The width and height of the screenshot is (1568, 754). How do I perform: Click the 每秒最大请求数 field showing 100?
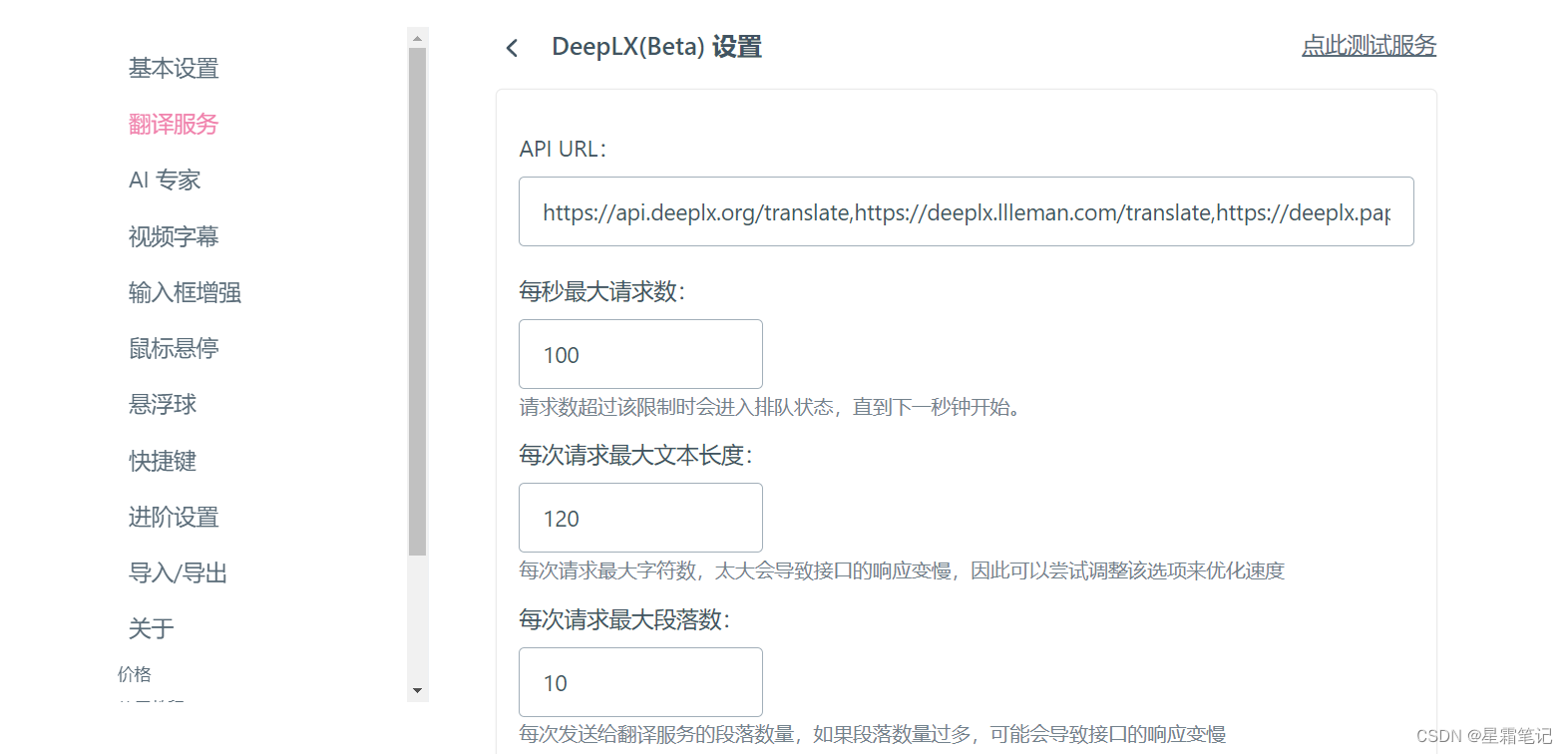click(x=640, y=354)
